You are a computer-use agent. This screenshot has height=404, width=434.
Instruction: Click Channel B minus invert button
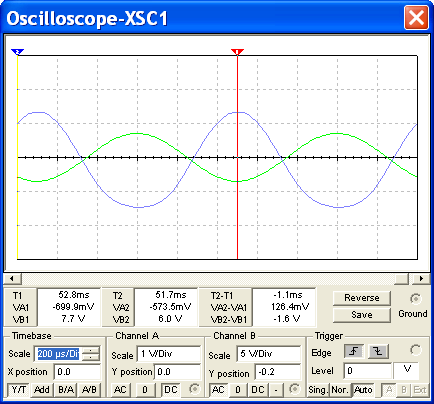pyautogui.click(x=276, y=390)
